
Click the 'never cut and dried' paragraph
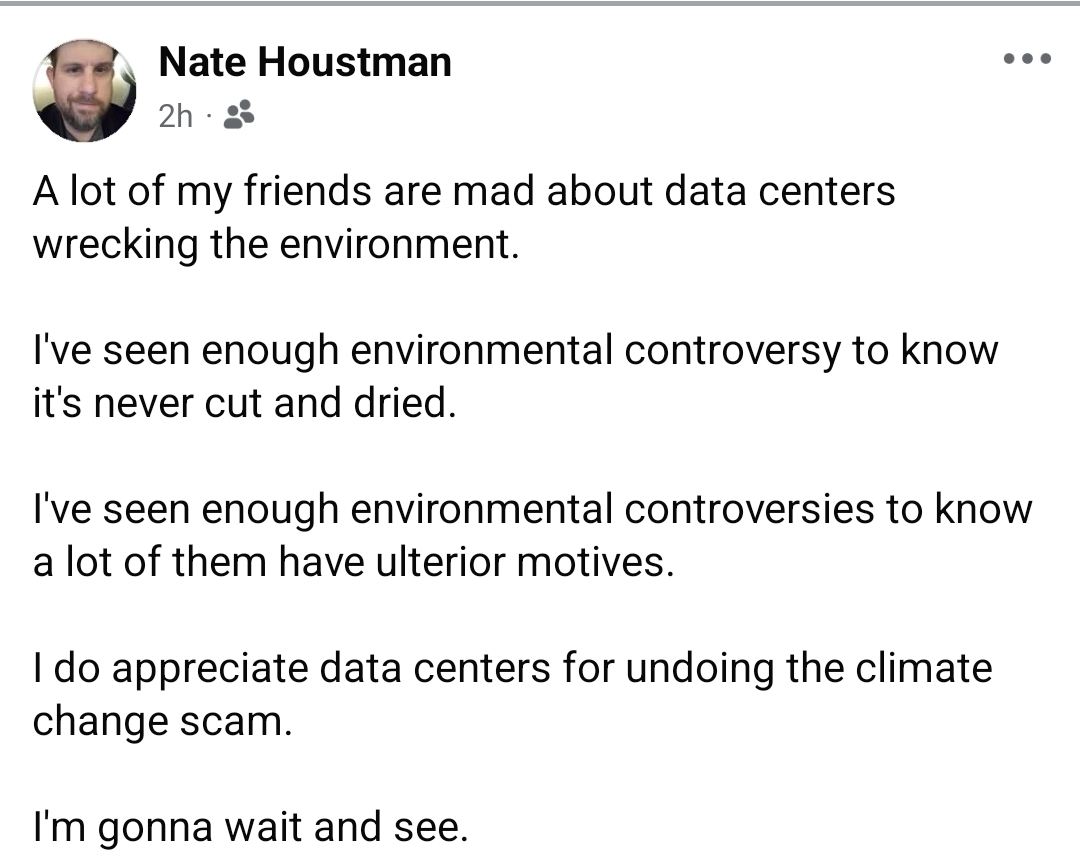pyautogui.click(x=515, y=376)
